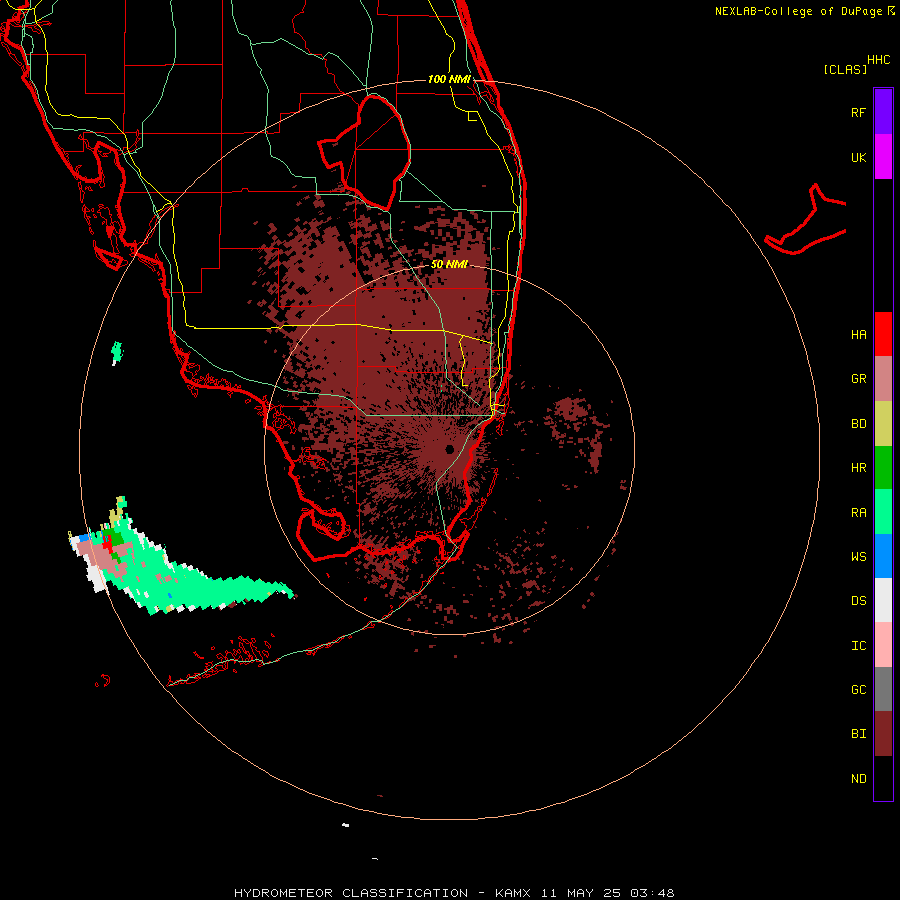The image size is (900, 900).
Task: Click the blue WS legend swatch
Action: 883,556
